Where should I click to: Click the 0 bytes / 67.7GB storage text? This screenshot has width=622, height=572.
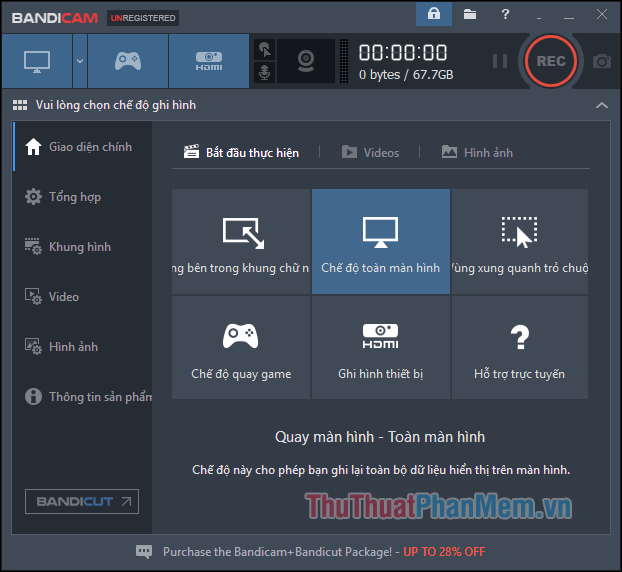click(x=406, y=75)
